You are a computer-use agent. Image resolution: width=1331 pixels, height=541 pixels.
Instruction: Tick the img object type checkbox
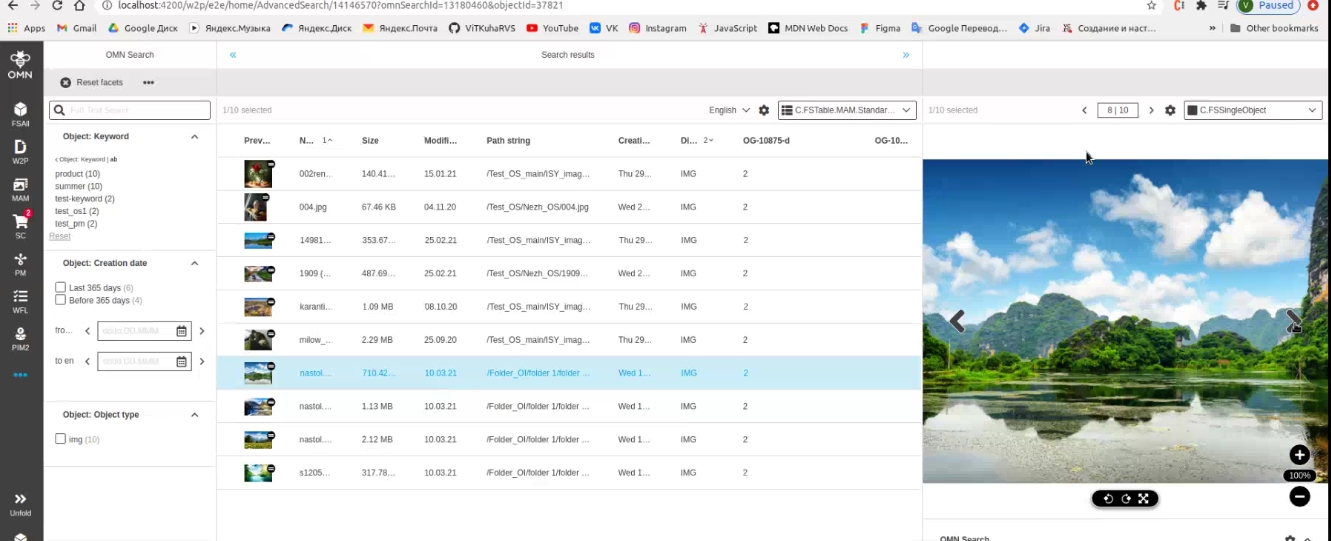(61, 439)
